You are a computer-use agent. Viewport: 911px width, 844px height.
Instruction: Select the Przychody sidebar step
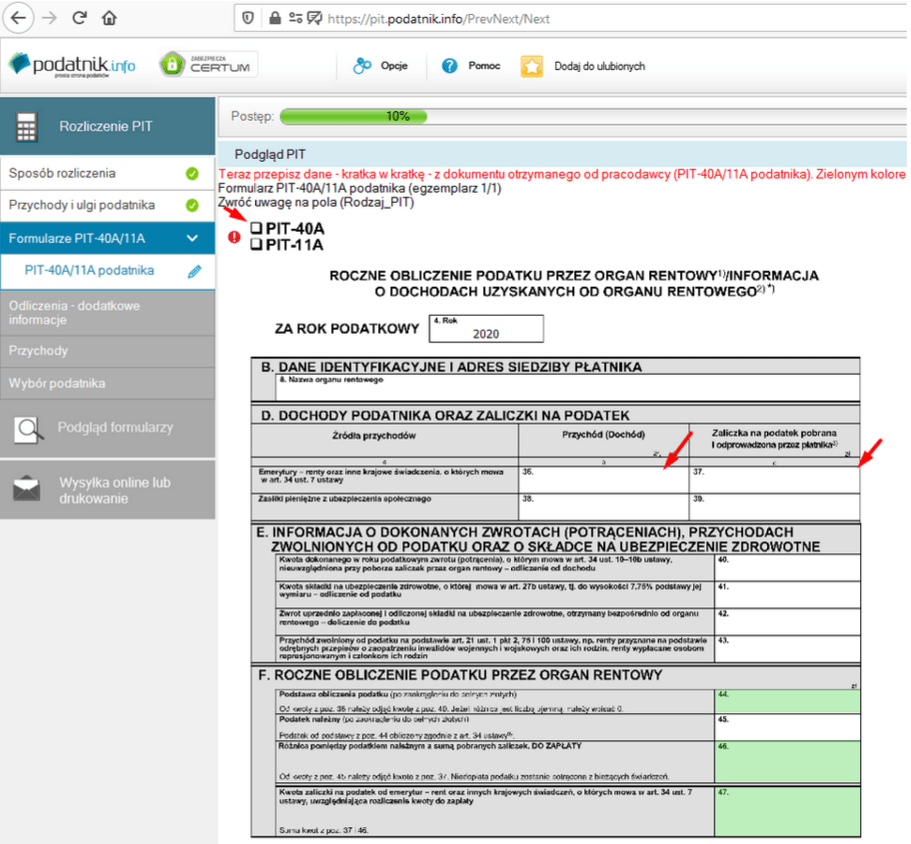[x=107, y=351]
